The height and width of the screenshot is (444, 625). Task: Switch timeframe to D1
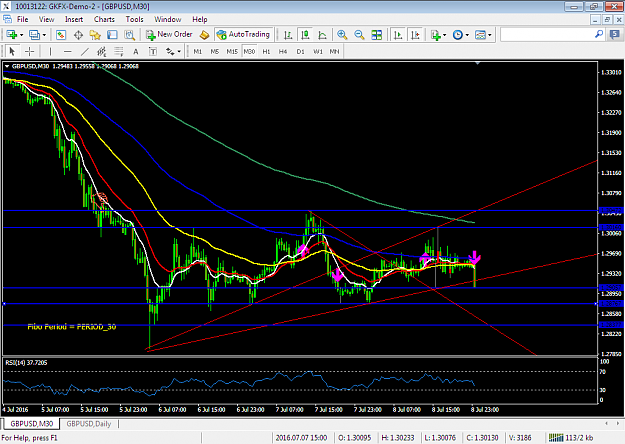click(x=300, y=51)
